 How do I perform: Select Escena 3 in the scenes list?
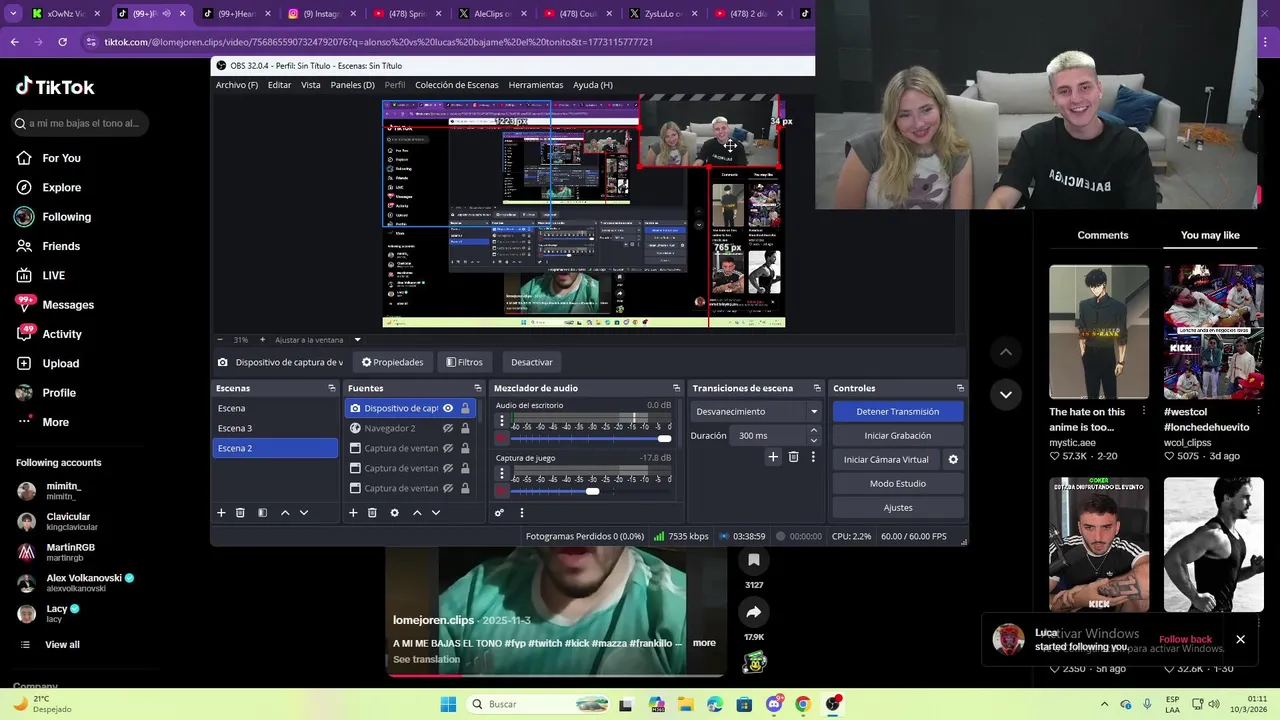click(275, 428)
